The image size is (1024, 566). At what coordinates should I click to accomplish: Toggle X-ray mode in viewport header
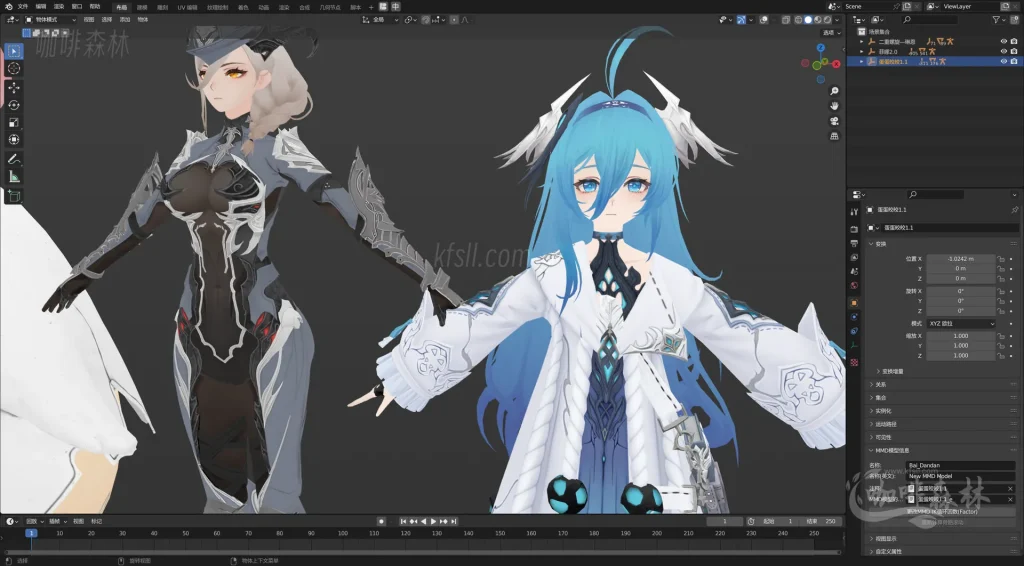(786, 20)
